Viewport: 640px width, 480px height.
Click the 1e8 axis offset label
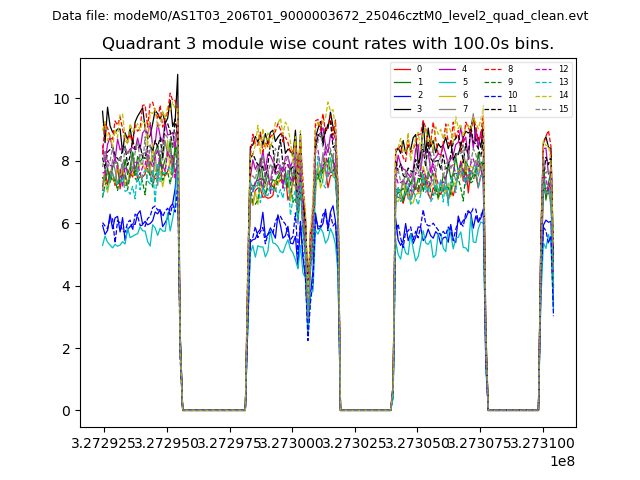(560, 461)
